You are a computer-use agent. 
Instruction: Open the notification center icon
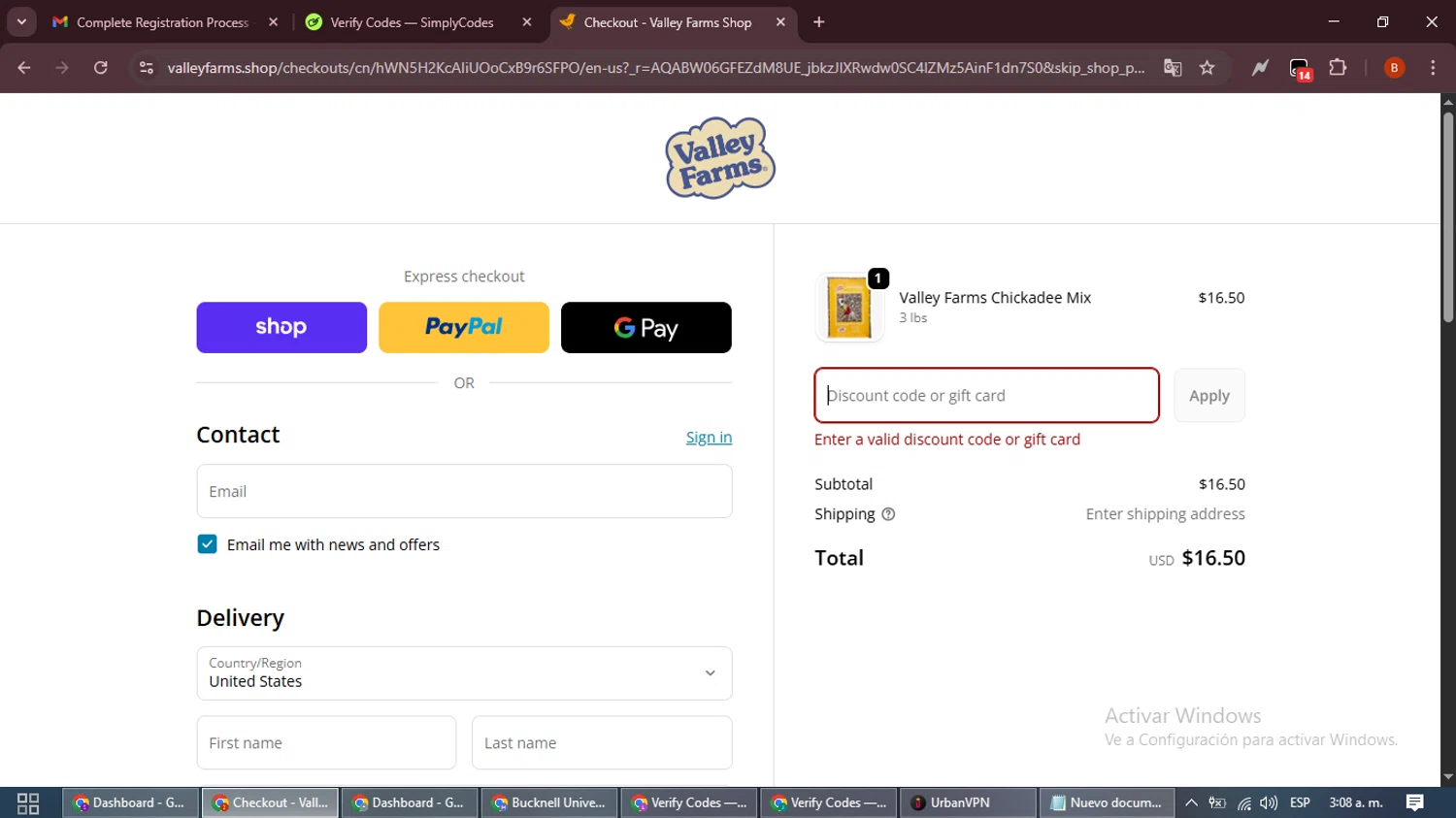coord(1415,802)
